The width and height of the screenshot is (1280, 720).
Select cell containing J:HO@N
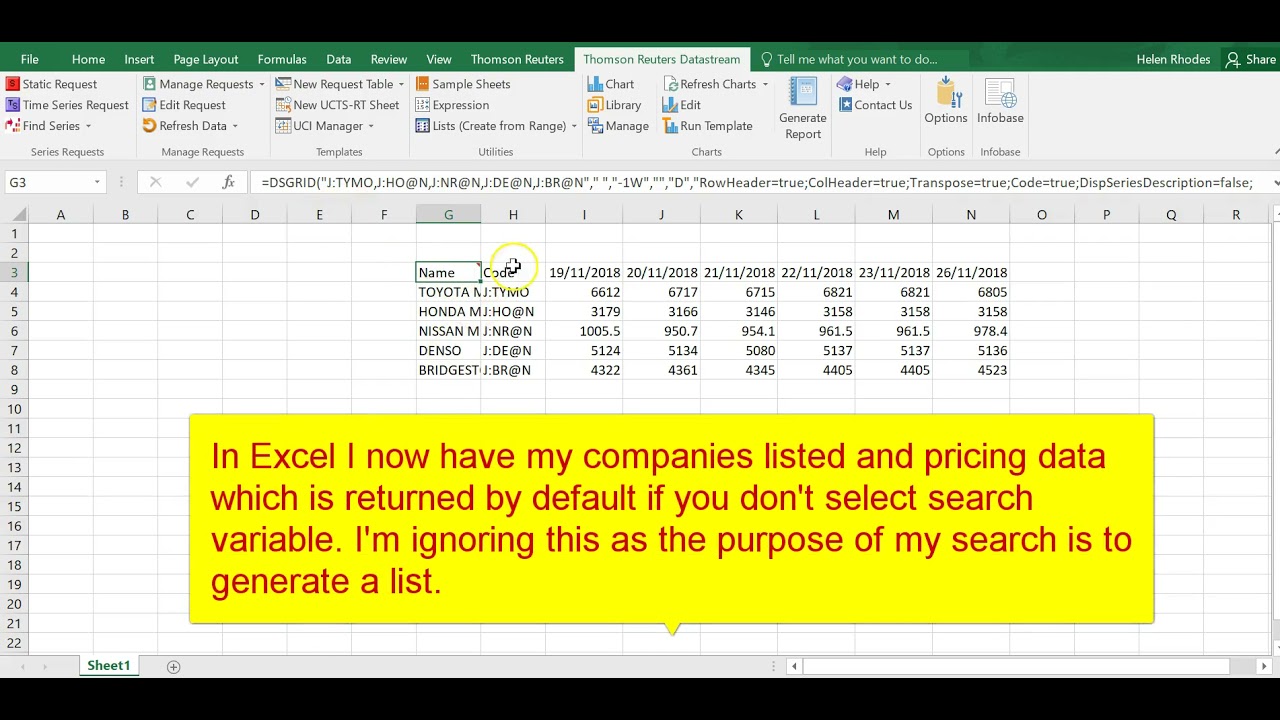513,311
